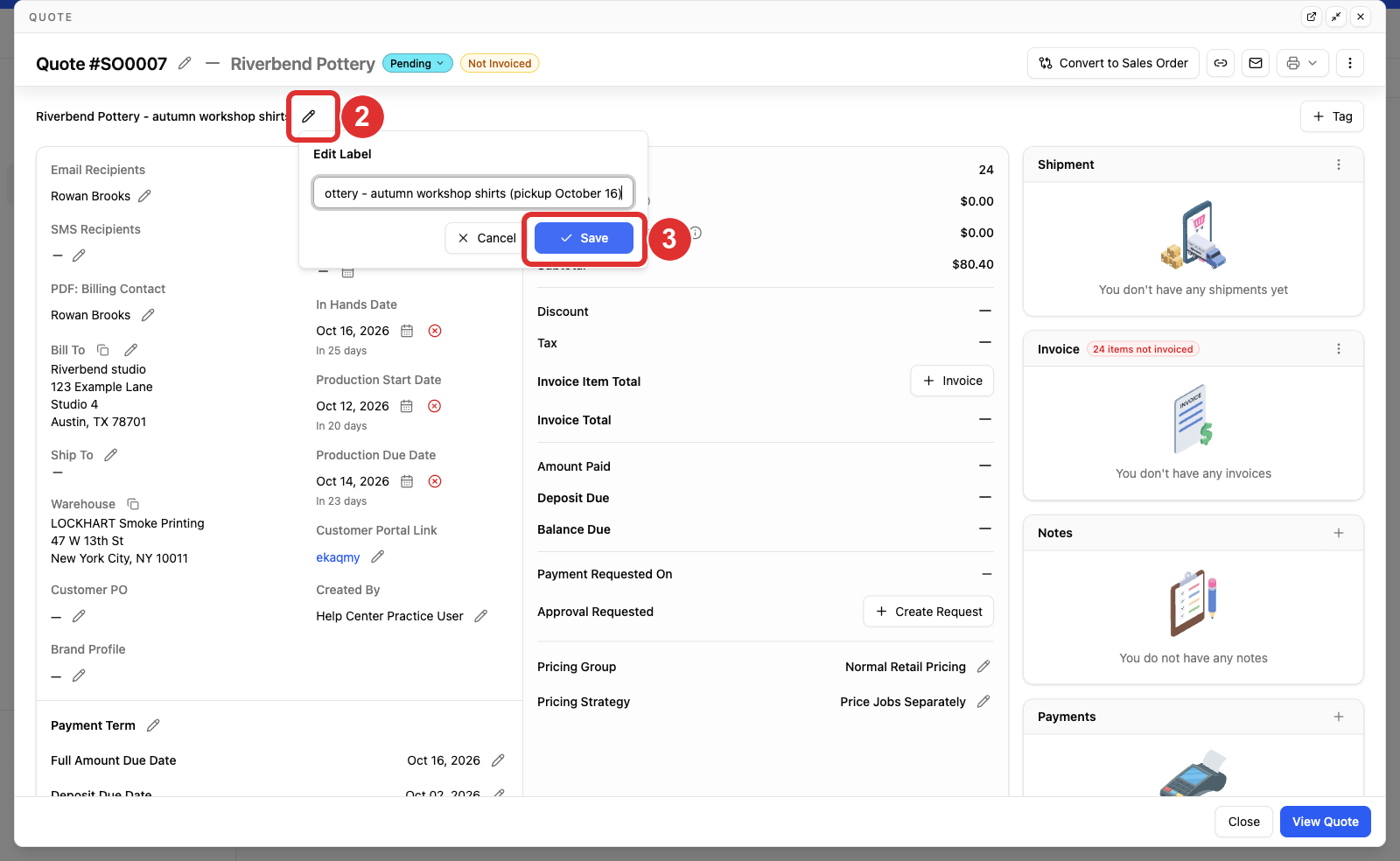Viewport: 1400px width, 861px height.
Task: Clear the Production Start Date
Action: click(x=435, y=406)
